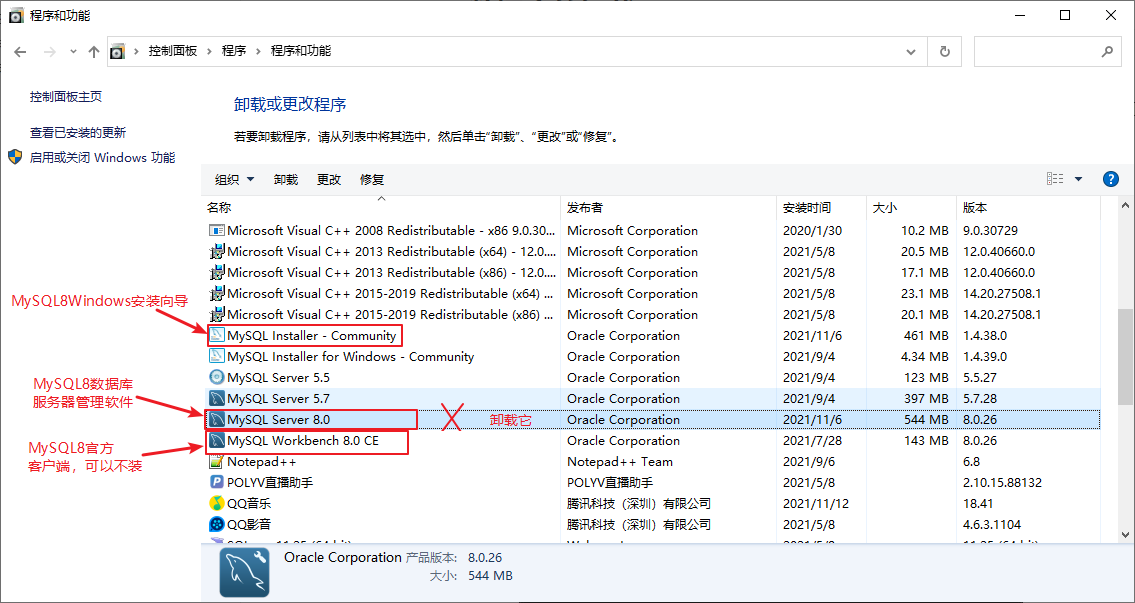Click Visual C++ 2015-2019 Redistributable (x64) icon

point(216,293)
